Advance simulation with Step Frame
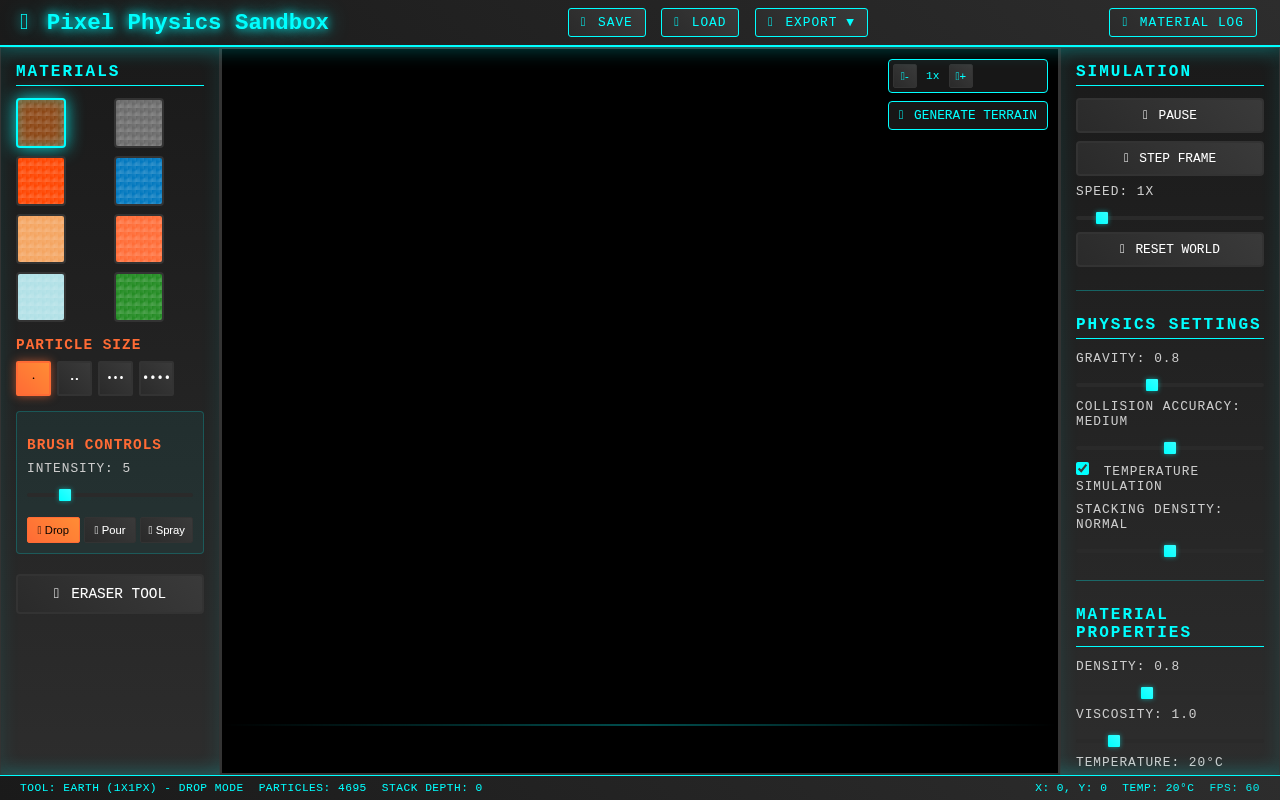1280x800 pixels. [1169, 158]
